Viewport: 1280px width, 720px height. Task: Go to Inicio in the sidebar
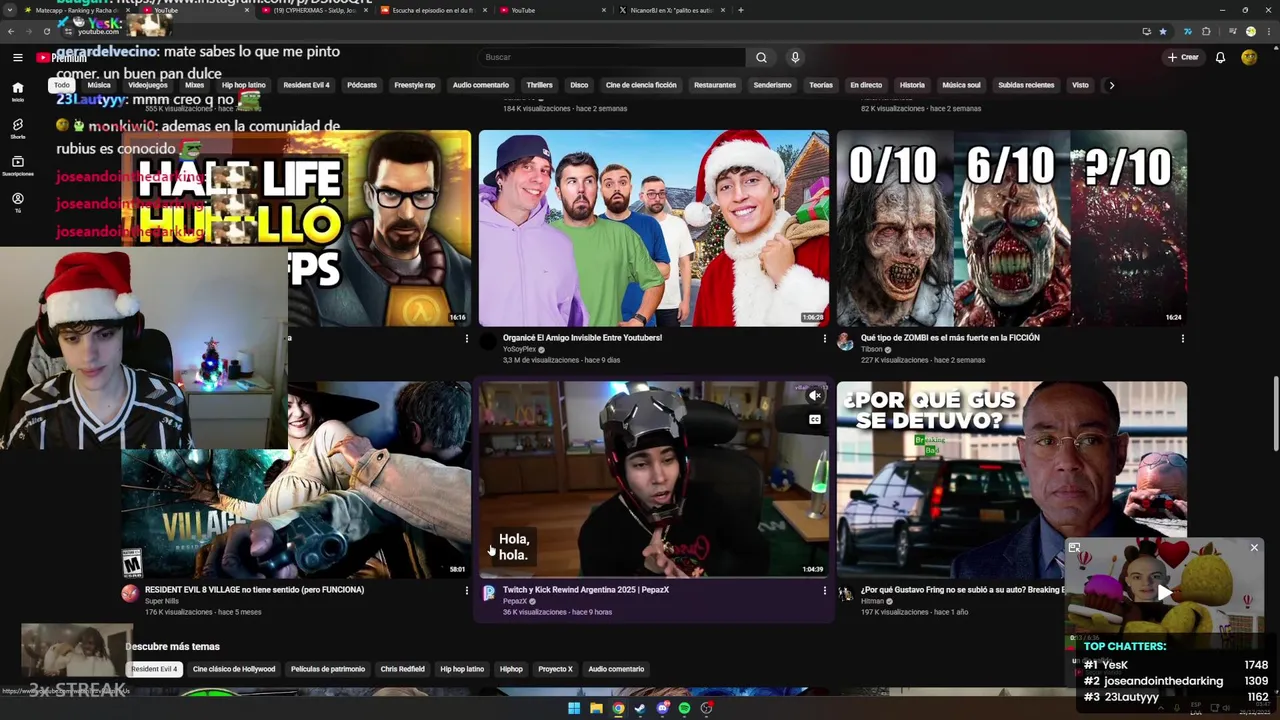pyautogui.click(x=17, y=91)
